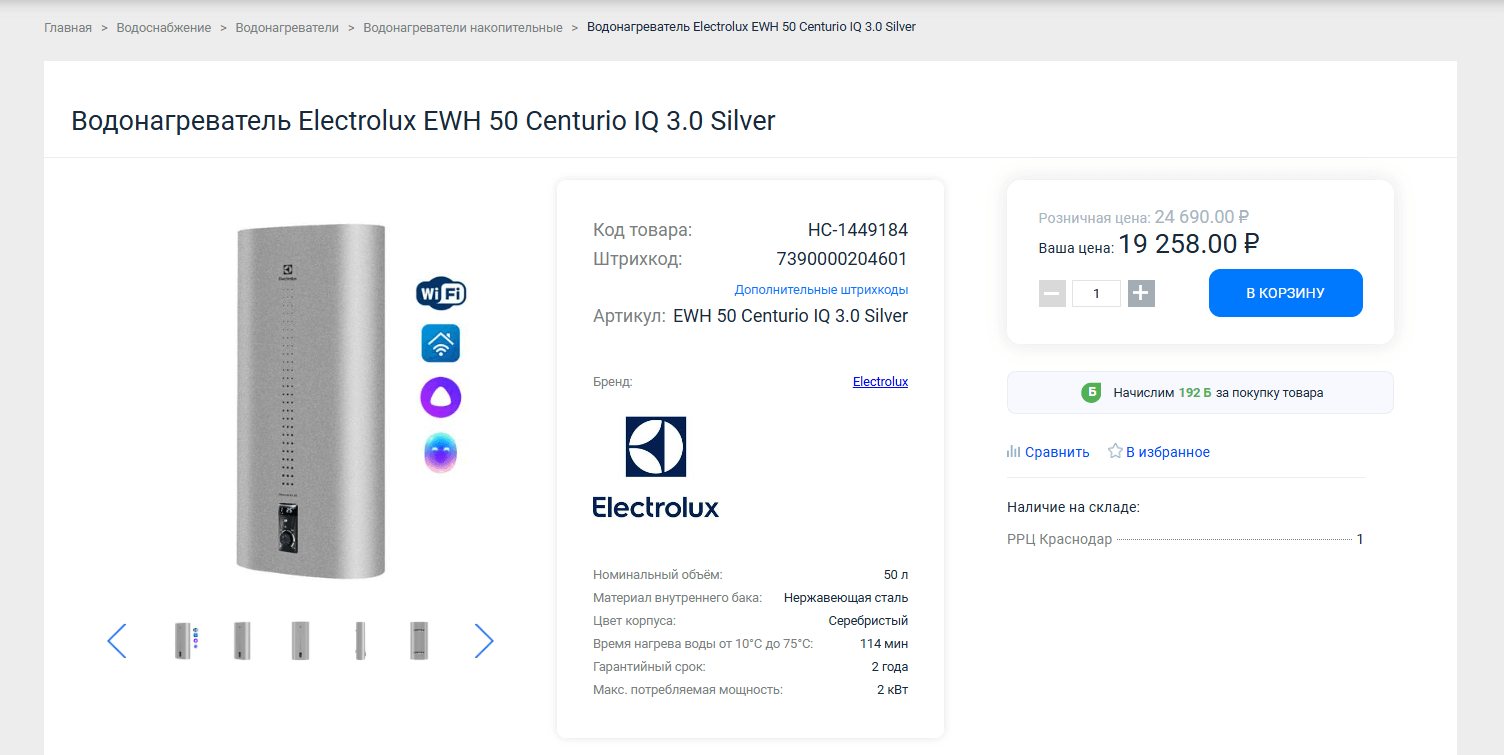This screenshot has height=755, width=1504.
Task: Click the purple Alice voice assistant icon
Action: (x=441, y=398)
